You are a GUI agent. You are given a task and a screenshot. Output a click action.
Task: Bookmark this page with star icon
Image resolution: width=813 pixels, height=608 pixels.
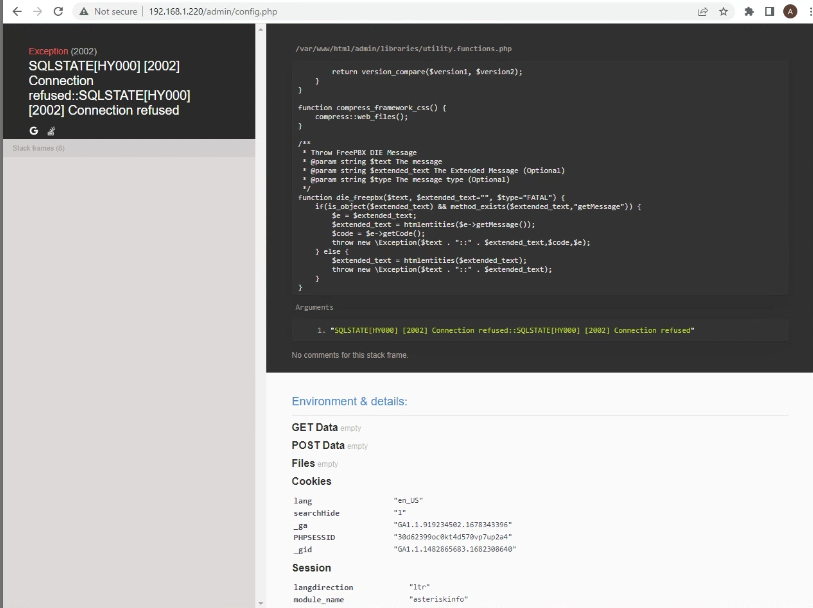(x=724, y=11)
